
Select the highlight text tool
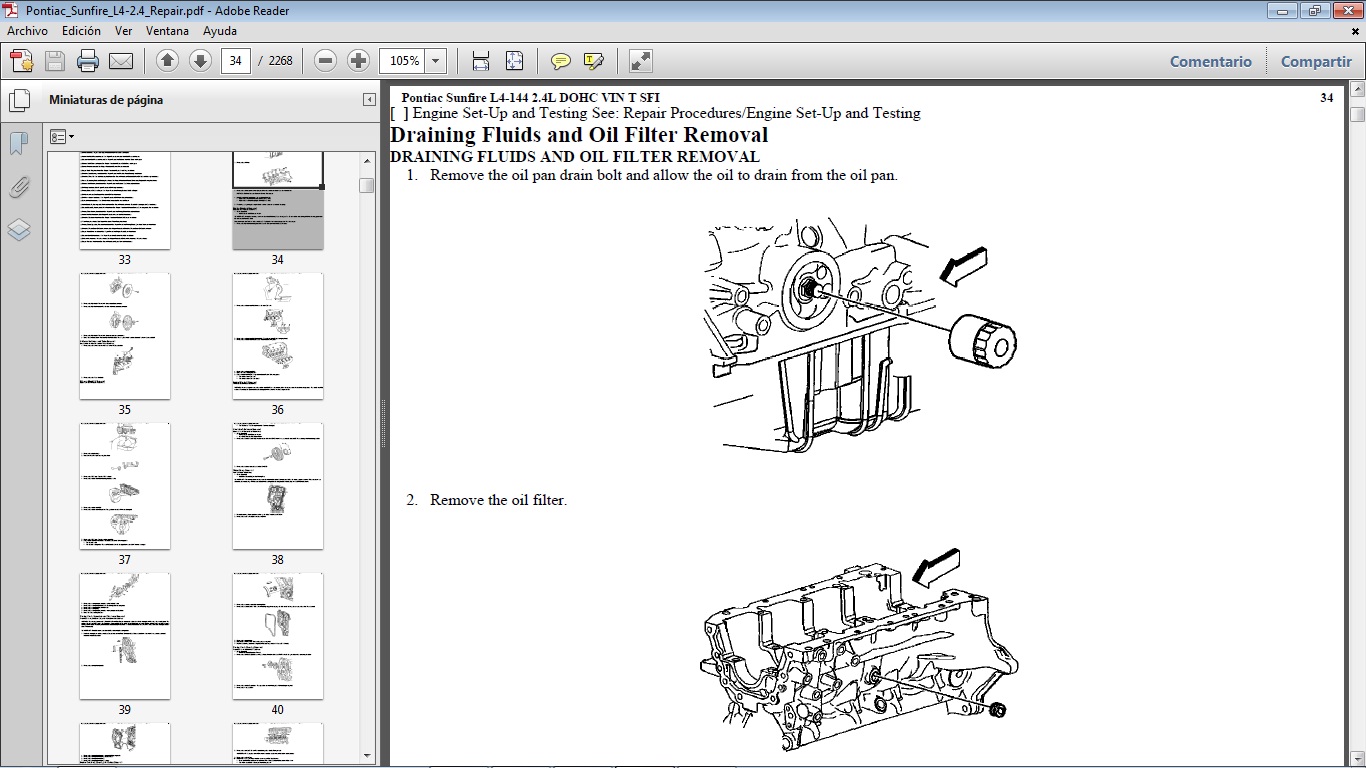pyautogui.click(x=594, y=61)
